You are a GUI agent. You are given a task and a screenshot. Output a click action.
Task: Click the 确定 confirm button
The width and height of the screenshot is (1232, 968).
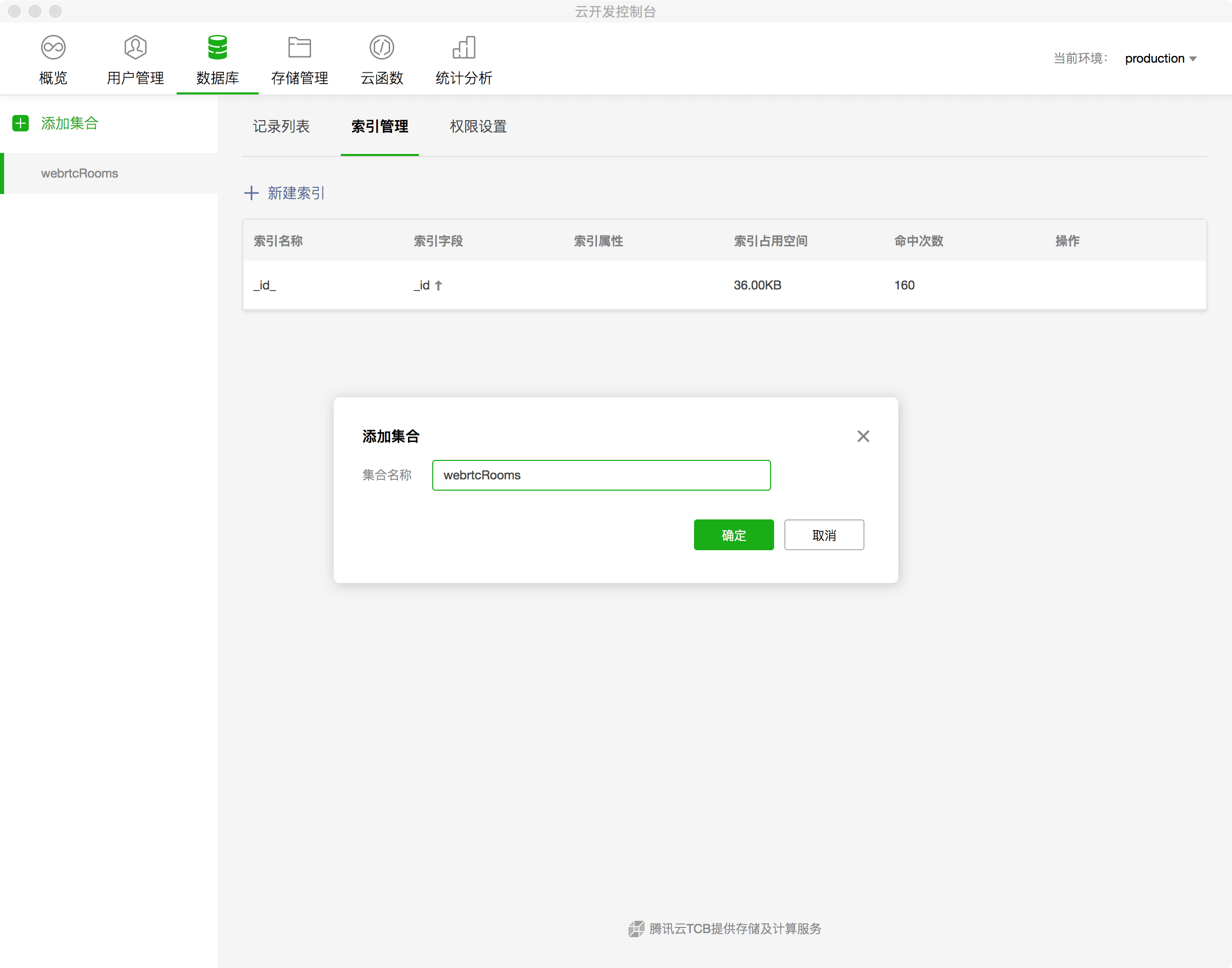[734, 535]
